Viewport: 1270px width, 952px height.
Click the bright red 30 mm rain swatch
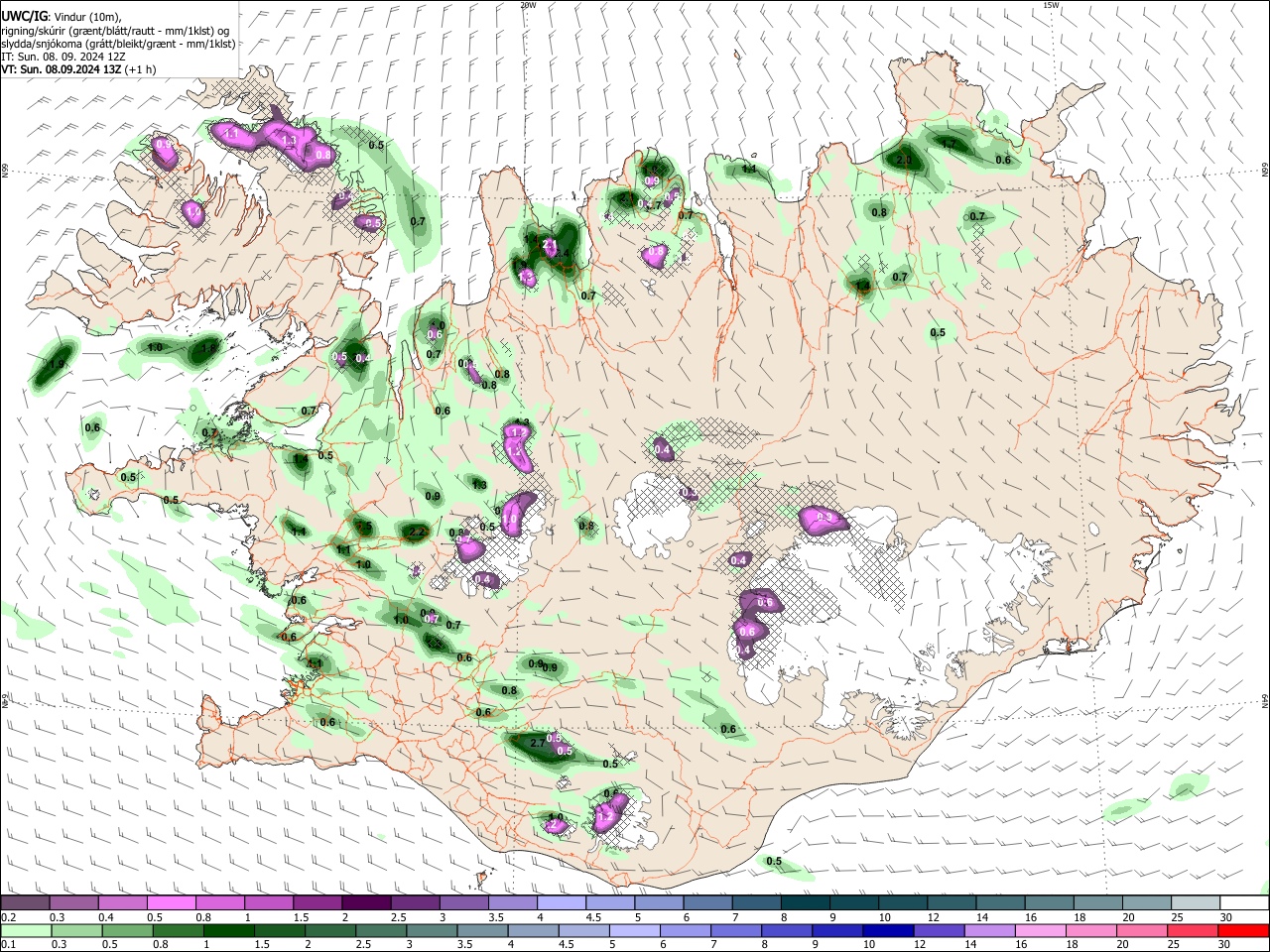coord(1244,930)
